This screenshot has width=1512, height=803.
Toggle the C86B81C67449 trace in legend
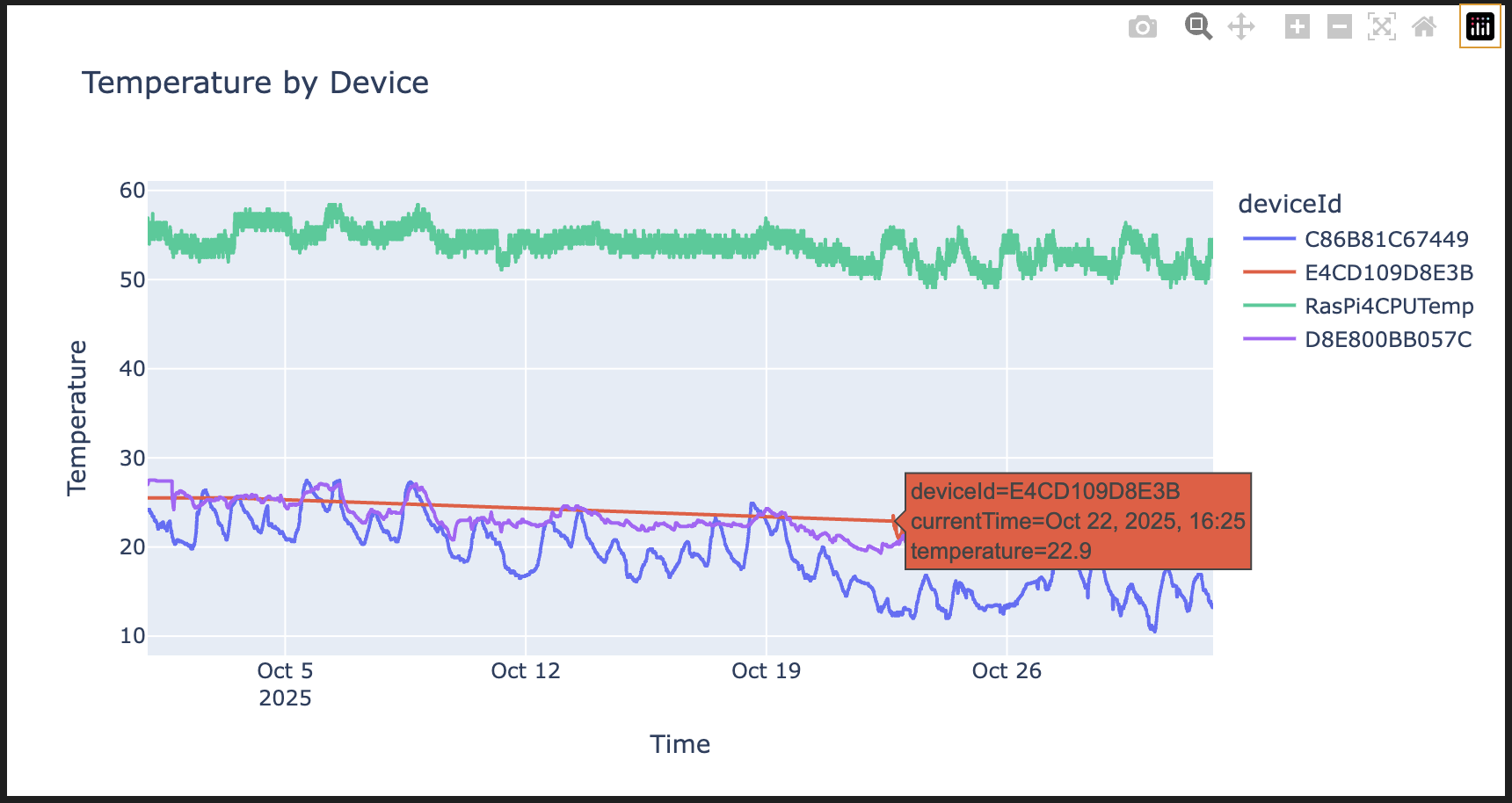(x=1385, y=239)
